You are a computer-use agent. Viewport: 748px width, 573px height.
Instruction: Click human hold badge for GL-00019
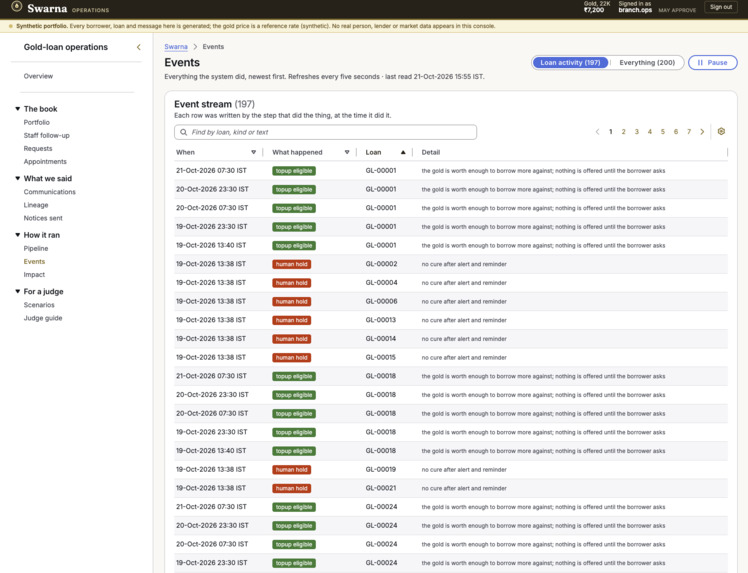tap(291, 469)
